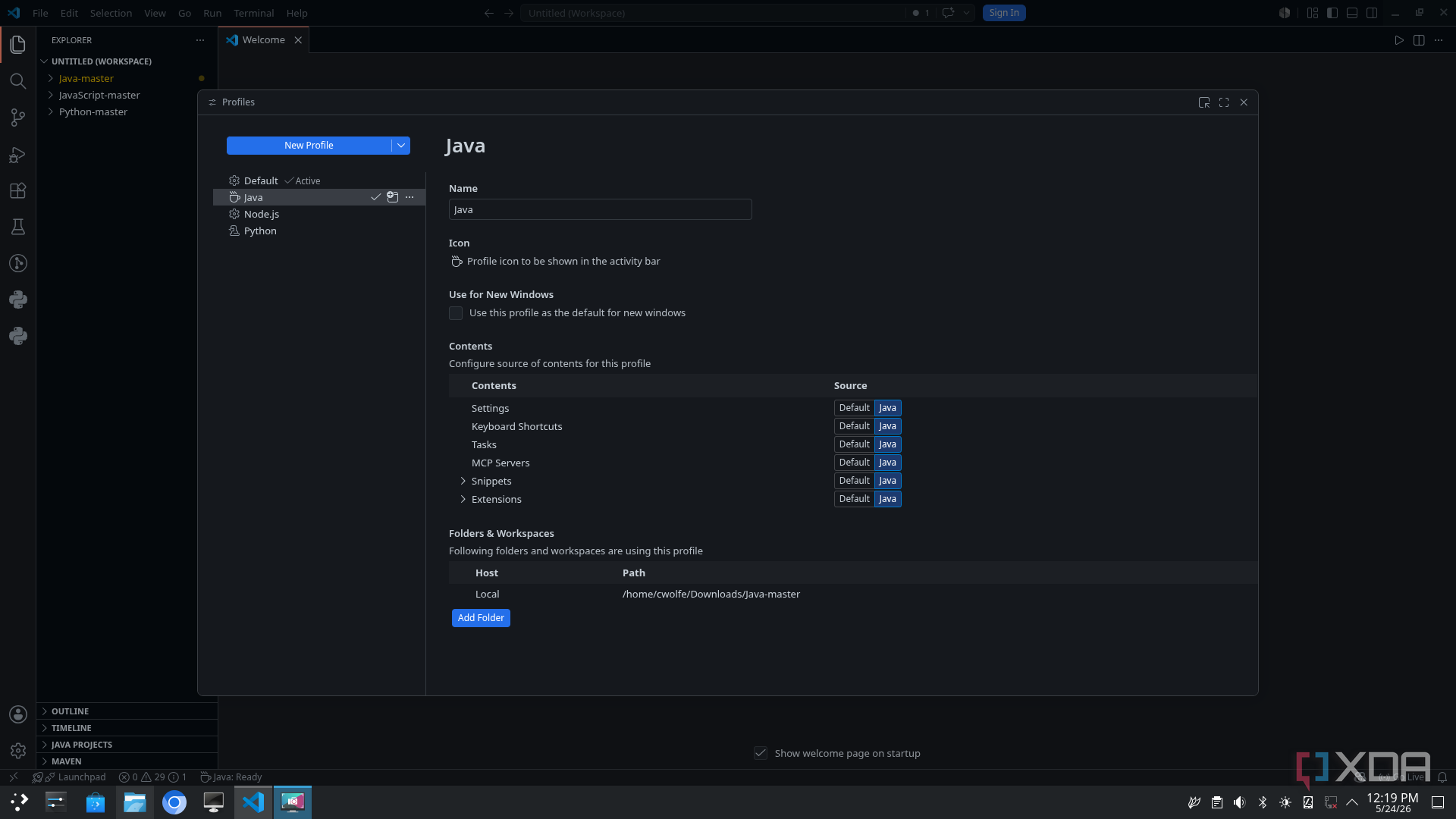
Task: Open the remote window indicator in the status bar
Action: coord(13,777)
